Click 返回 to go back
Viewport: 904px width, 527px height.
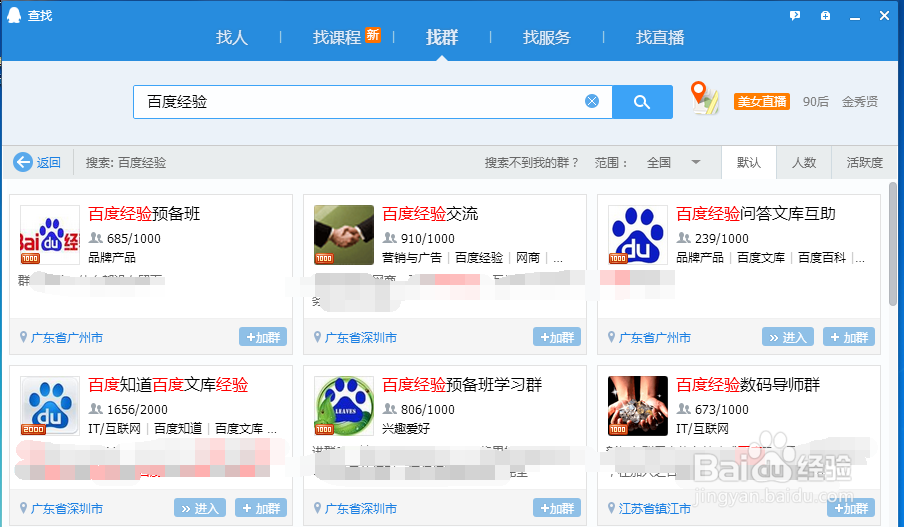pos(48,163)
